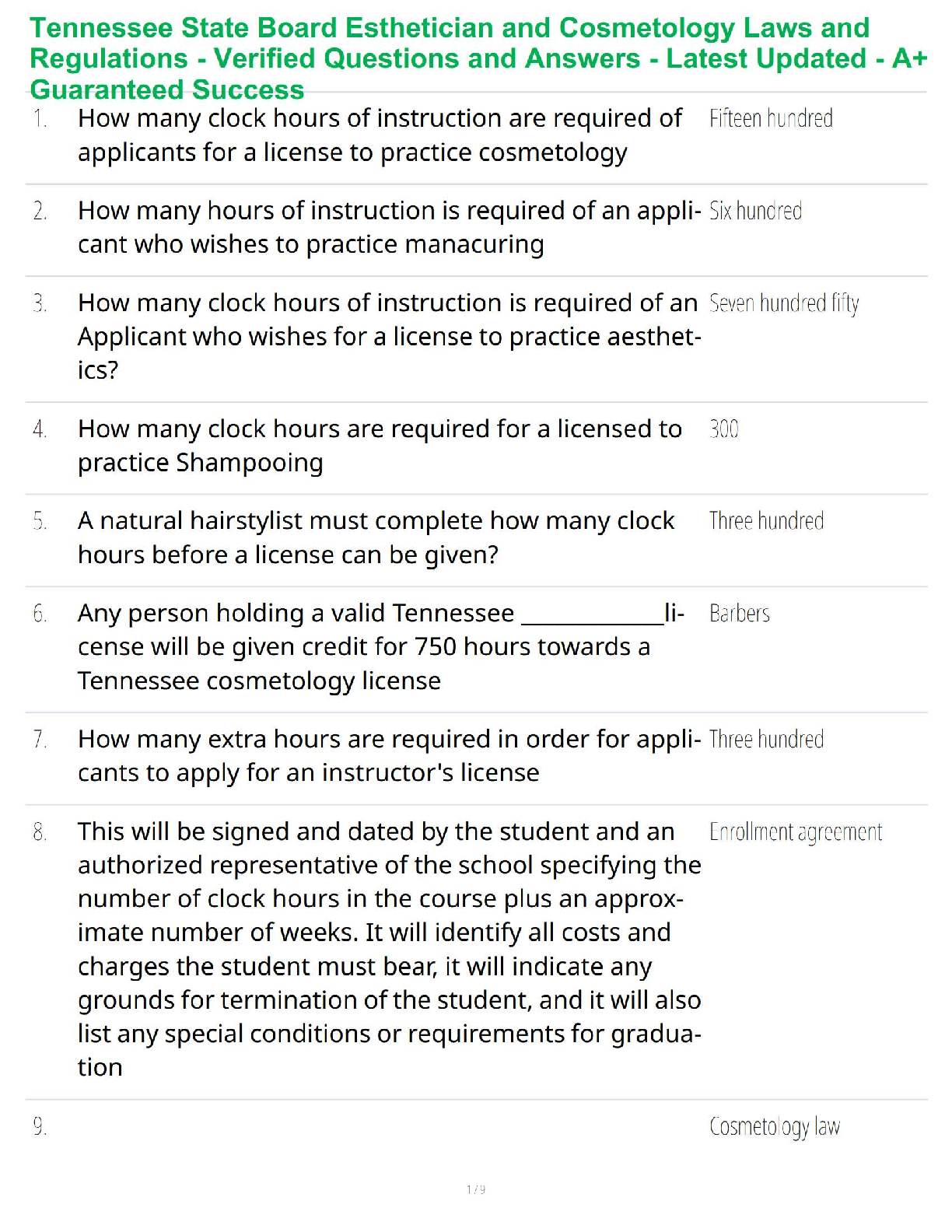
Task: Click the natural hairstylist clock hours question
Action: click(x=376, y=537)
